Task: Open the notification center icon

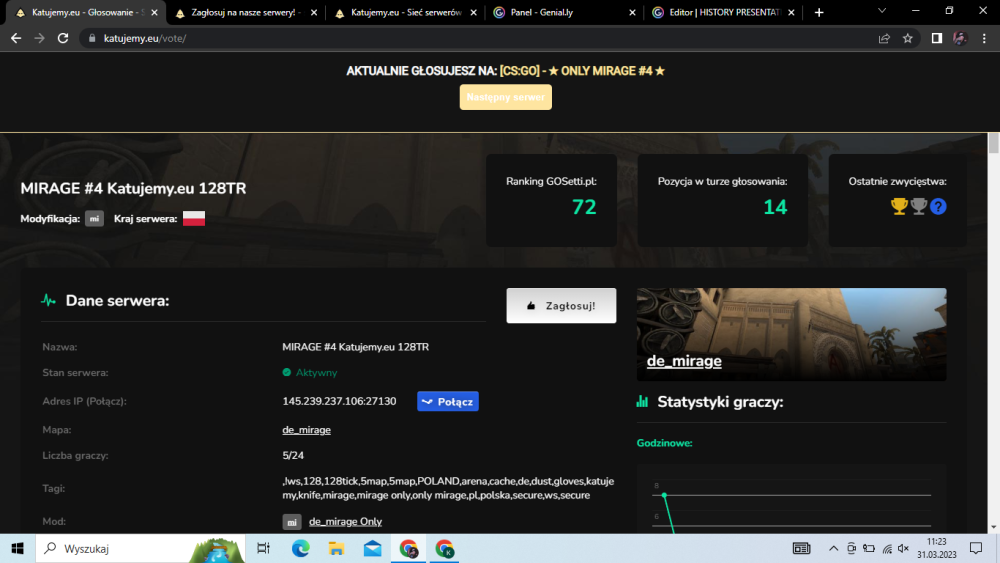Action: [x=976, y=548]
